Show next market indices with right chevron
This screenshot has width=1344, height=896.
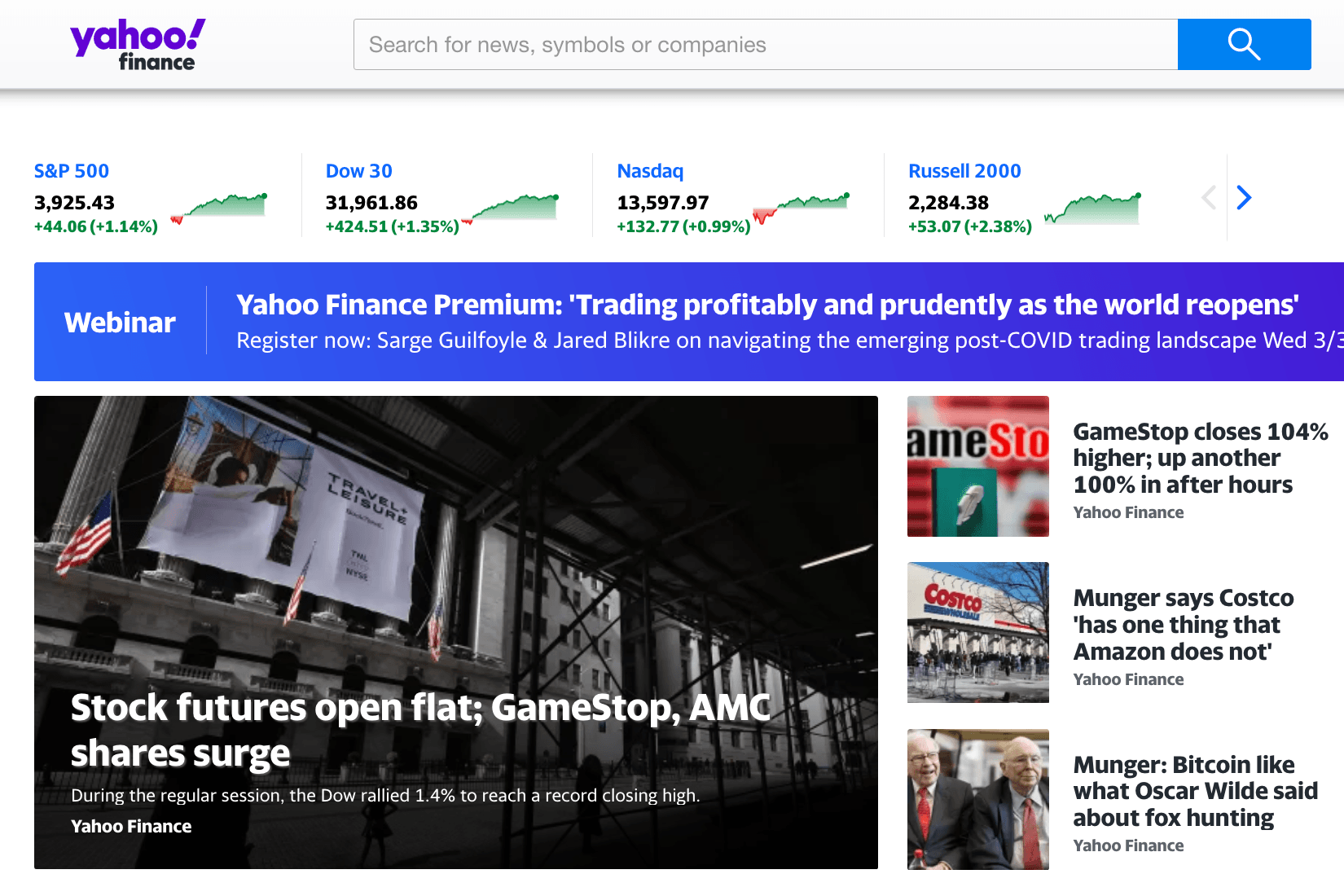pos(1244,197)
